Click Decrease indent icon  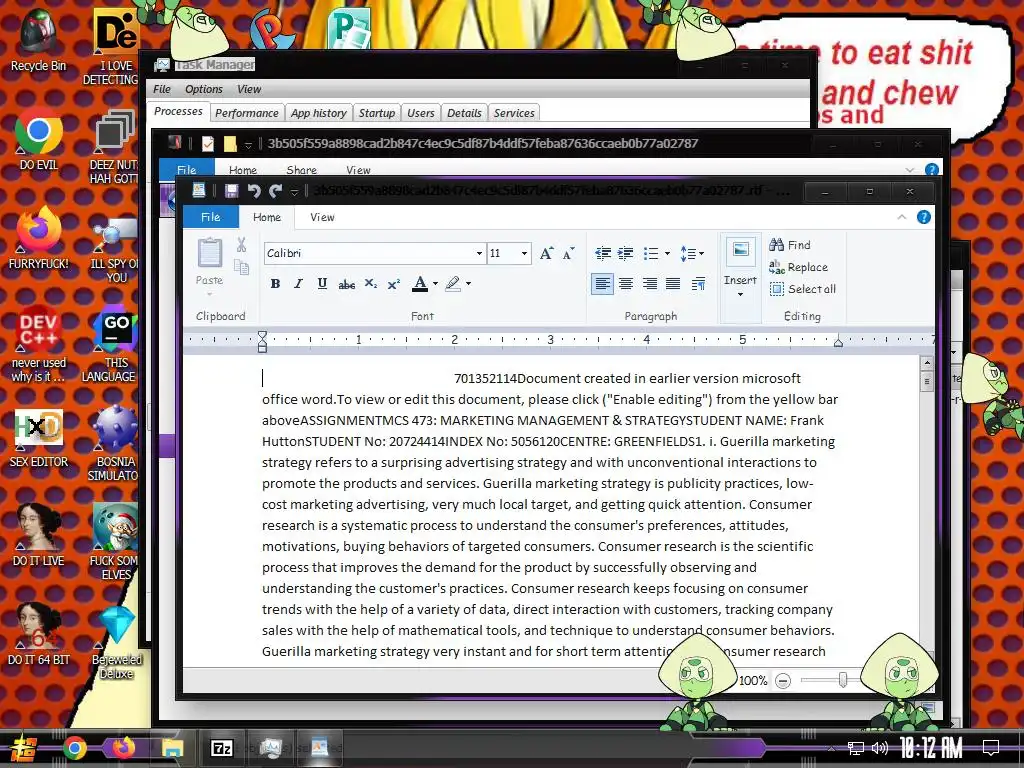603,253
